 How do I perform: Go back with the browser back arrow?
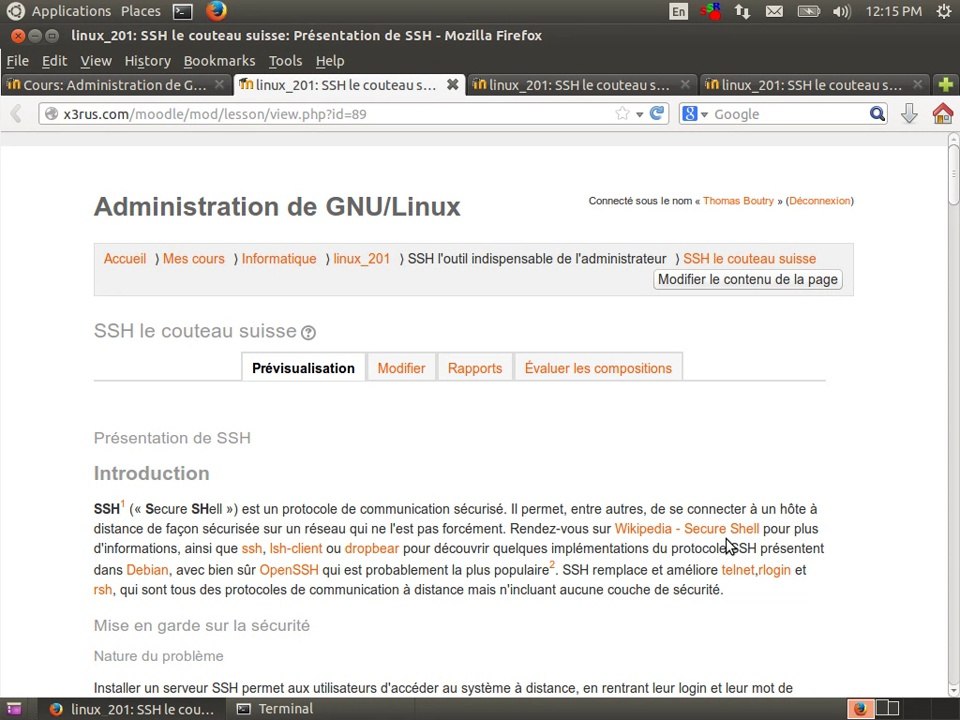pyautogui.click(x=16, y=114)
